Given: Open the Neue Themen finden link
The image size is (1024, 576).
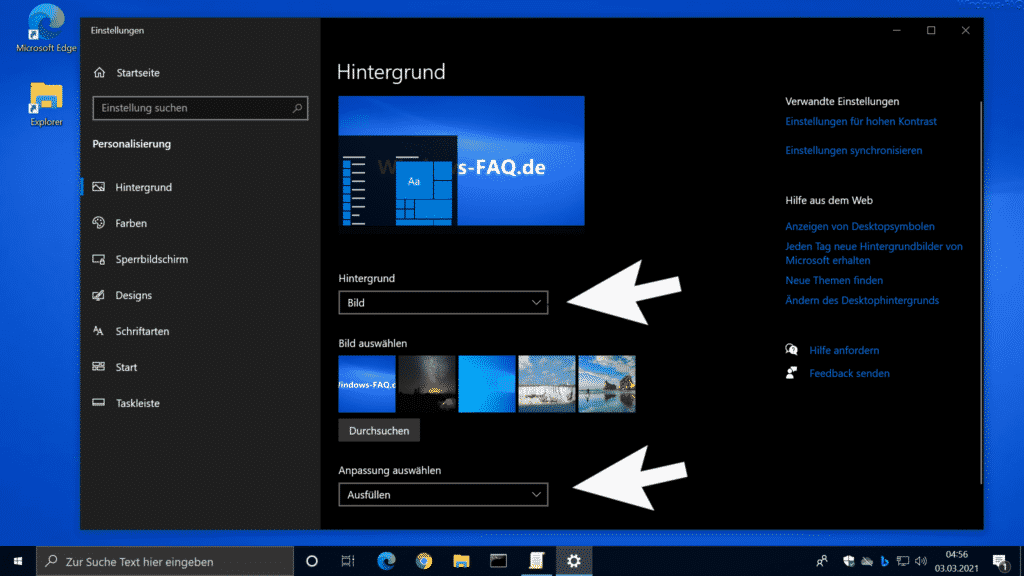Looking at the screenshot, I should point(834,280).
